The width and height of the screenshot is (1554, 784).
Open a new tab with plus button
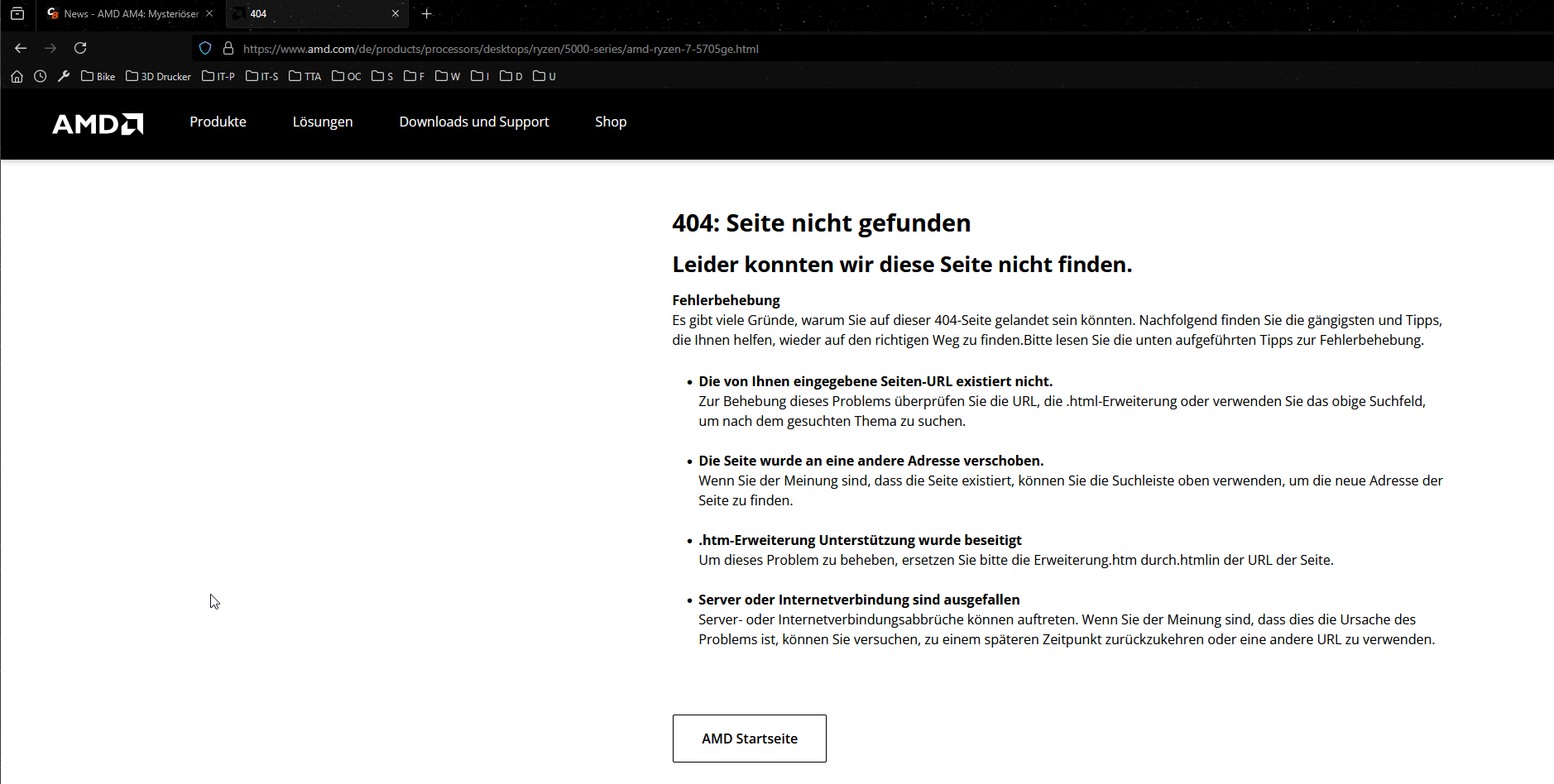coord(427,14)
